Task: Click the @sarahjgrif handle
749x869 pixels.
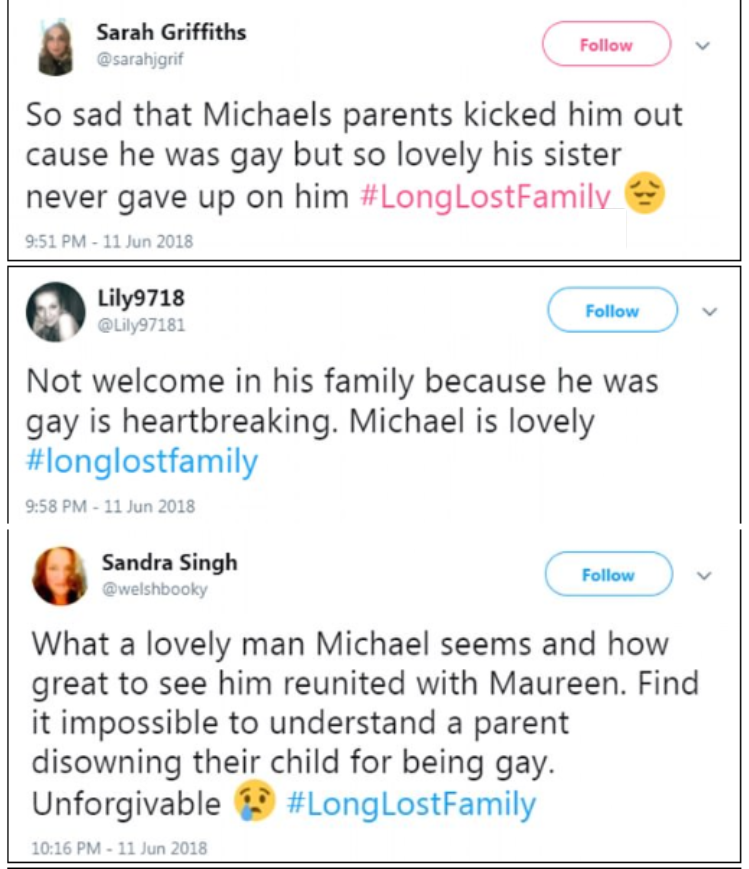Action: (x=140, y=58)
